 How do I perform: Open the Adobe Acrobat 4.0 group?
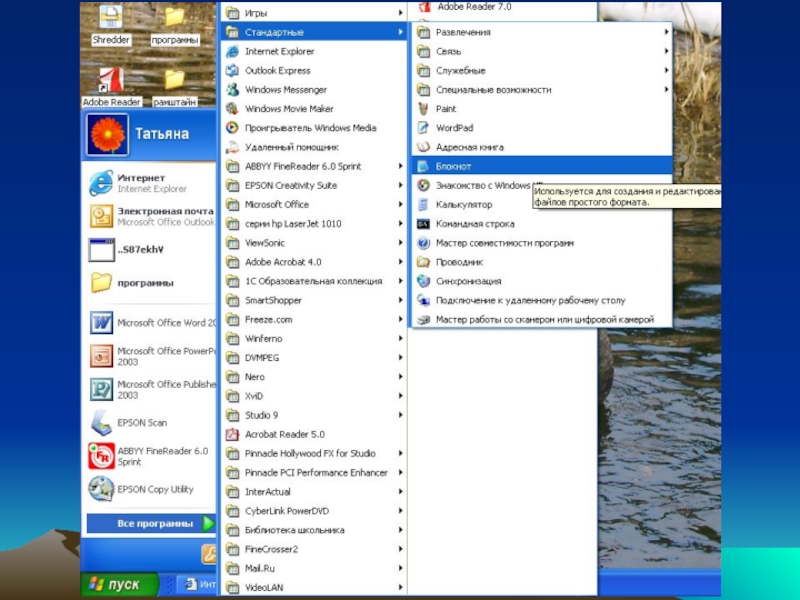314,262
